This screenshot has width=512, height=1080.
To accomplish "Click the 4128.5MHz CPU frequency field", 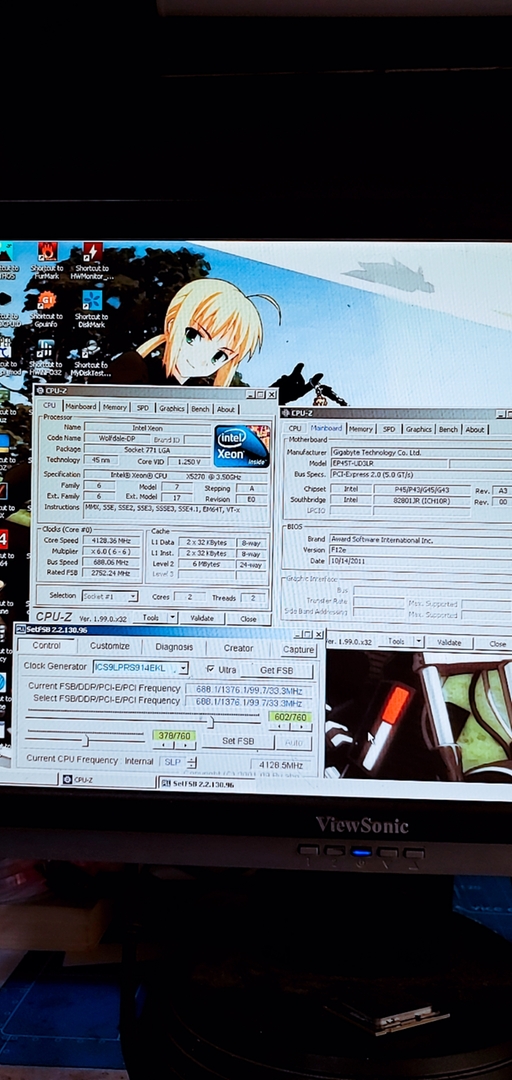I will 280,765.
